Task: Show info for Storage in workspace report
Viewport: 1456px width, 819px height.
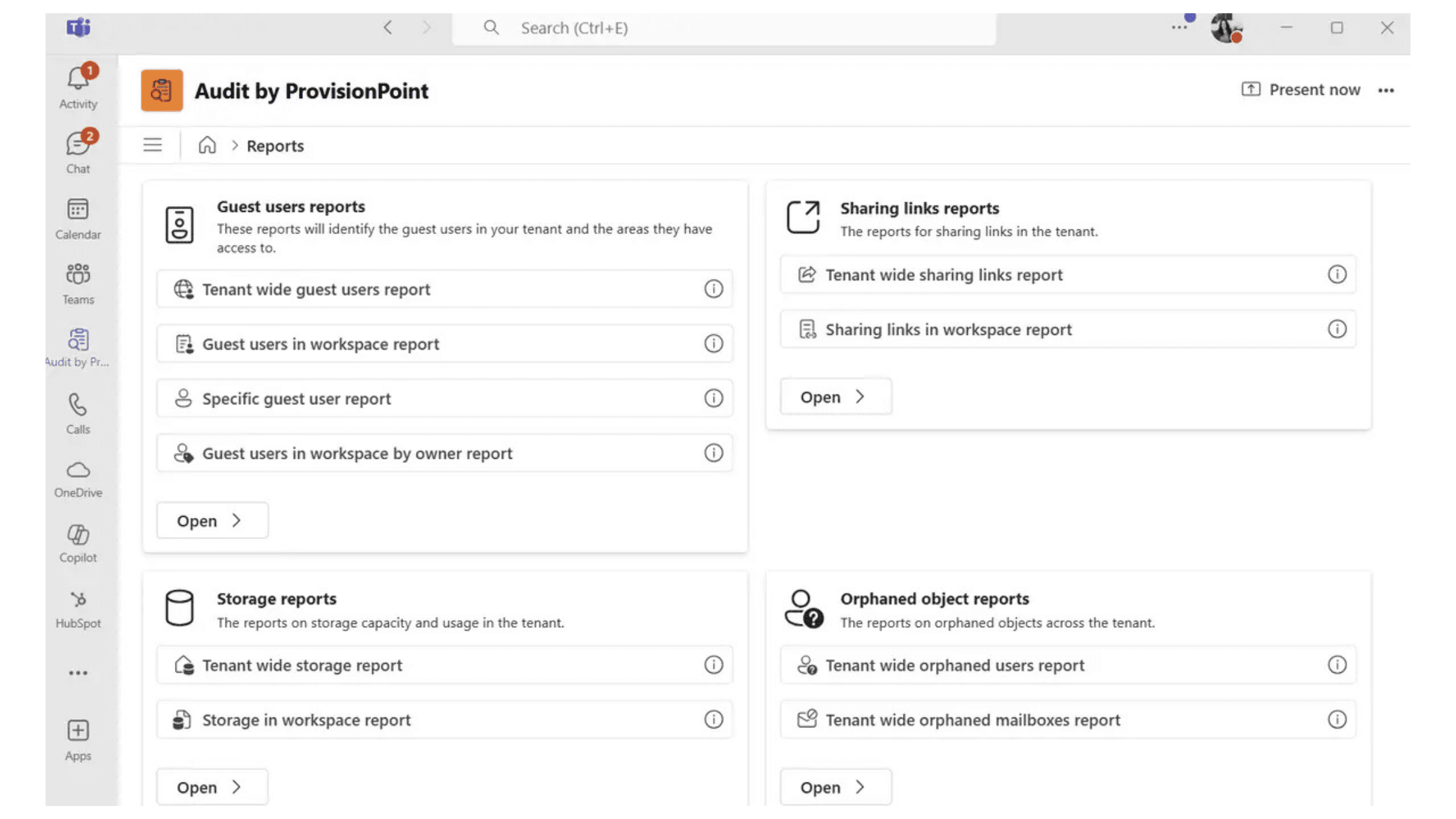Action: coord(713,720)
